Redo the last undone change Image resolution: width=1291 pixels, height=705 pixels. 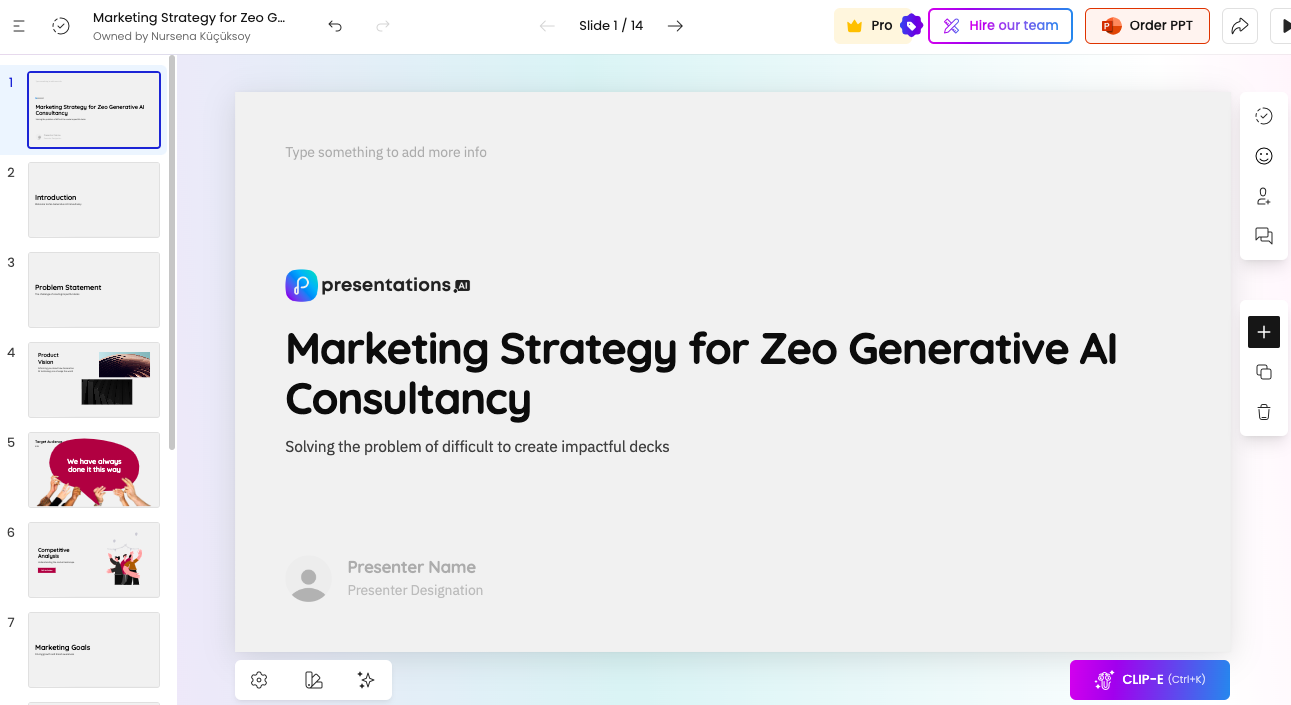(x=382, y=26)
